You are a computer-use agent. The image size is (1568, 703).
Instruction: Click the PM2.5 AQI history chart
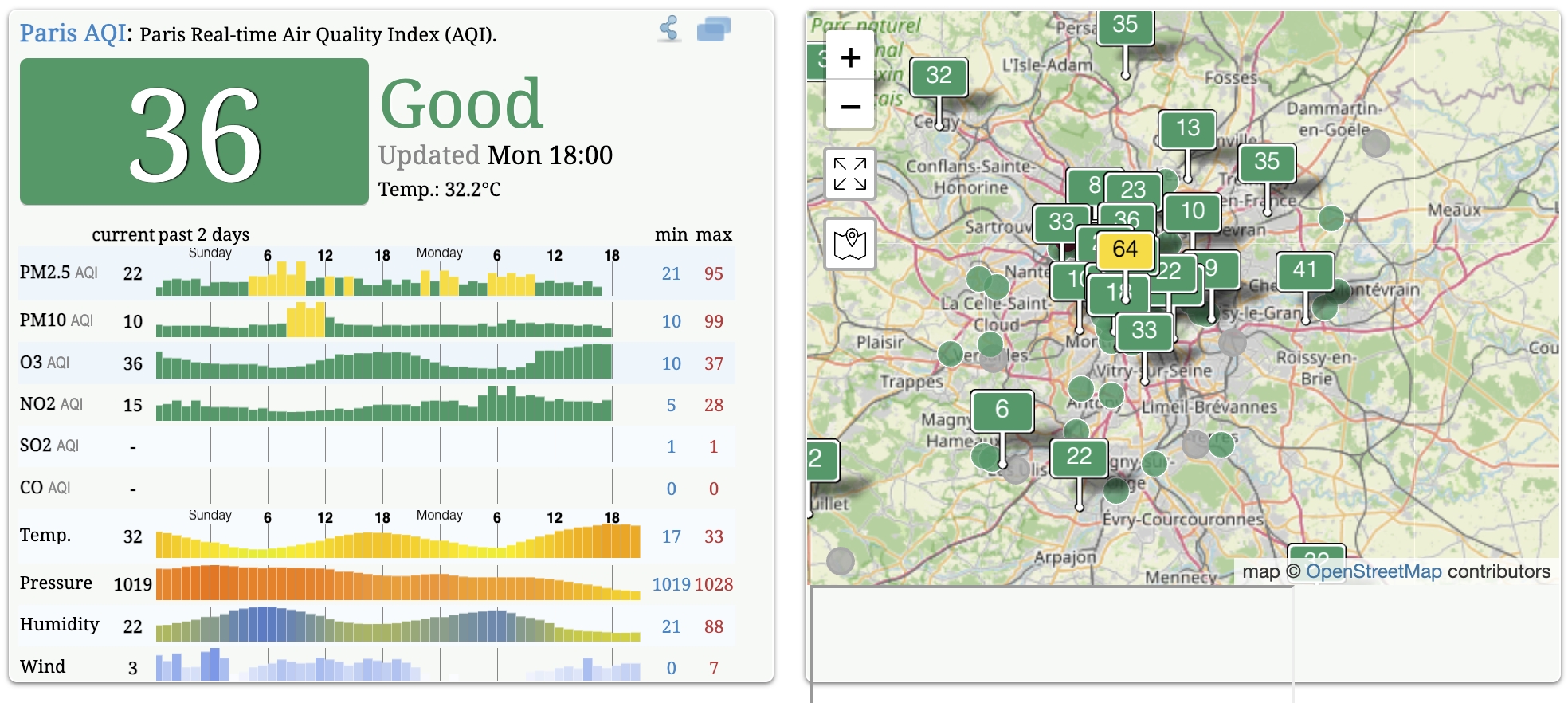click(x=384, y=273)
